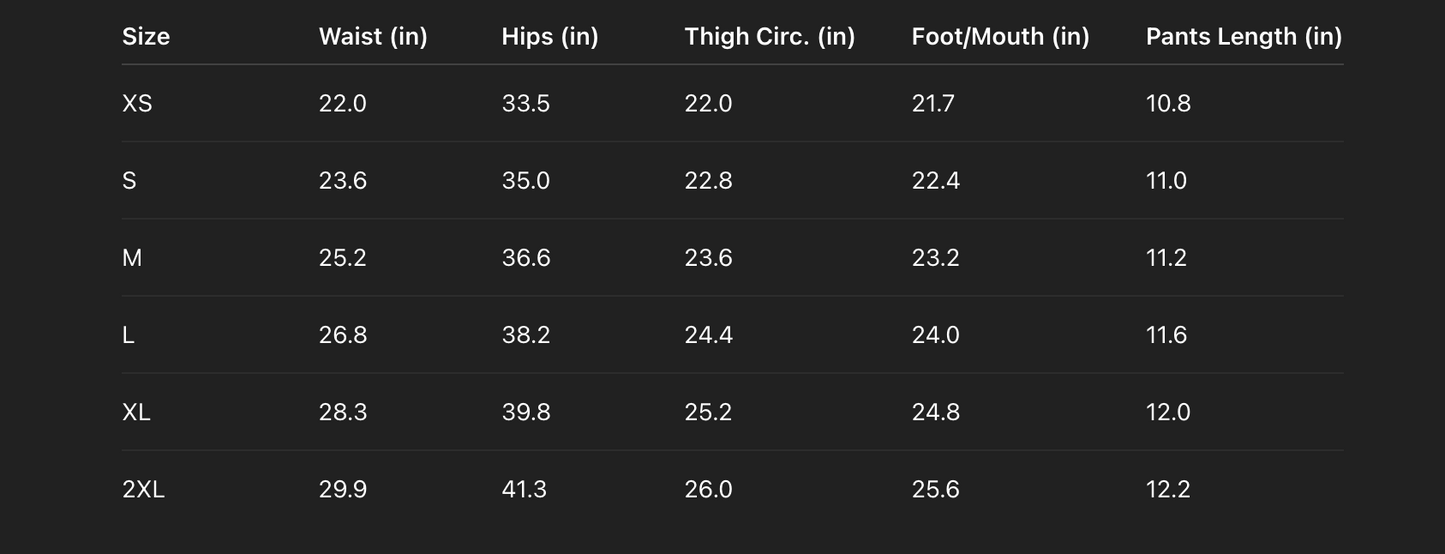Select the M size row label
1445x554 pixels.
coord(132,258)
